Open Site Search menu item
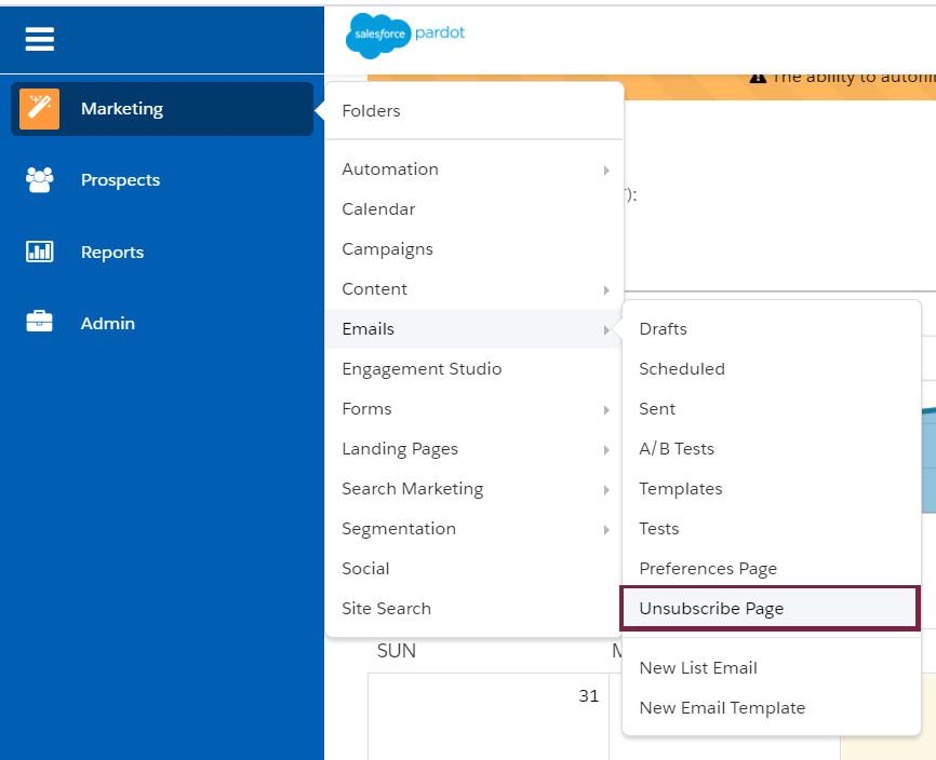The image size is (936, 760). pos(386,608)
